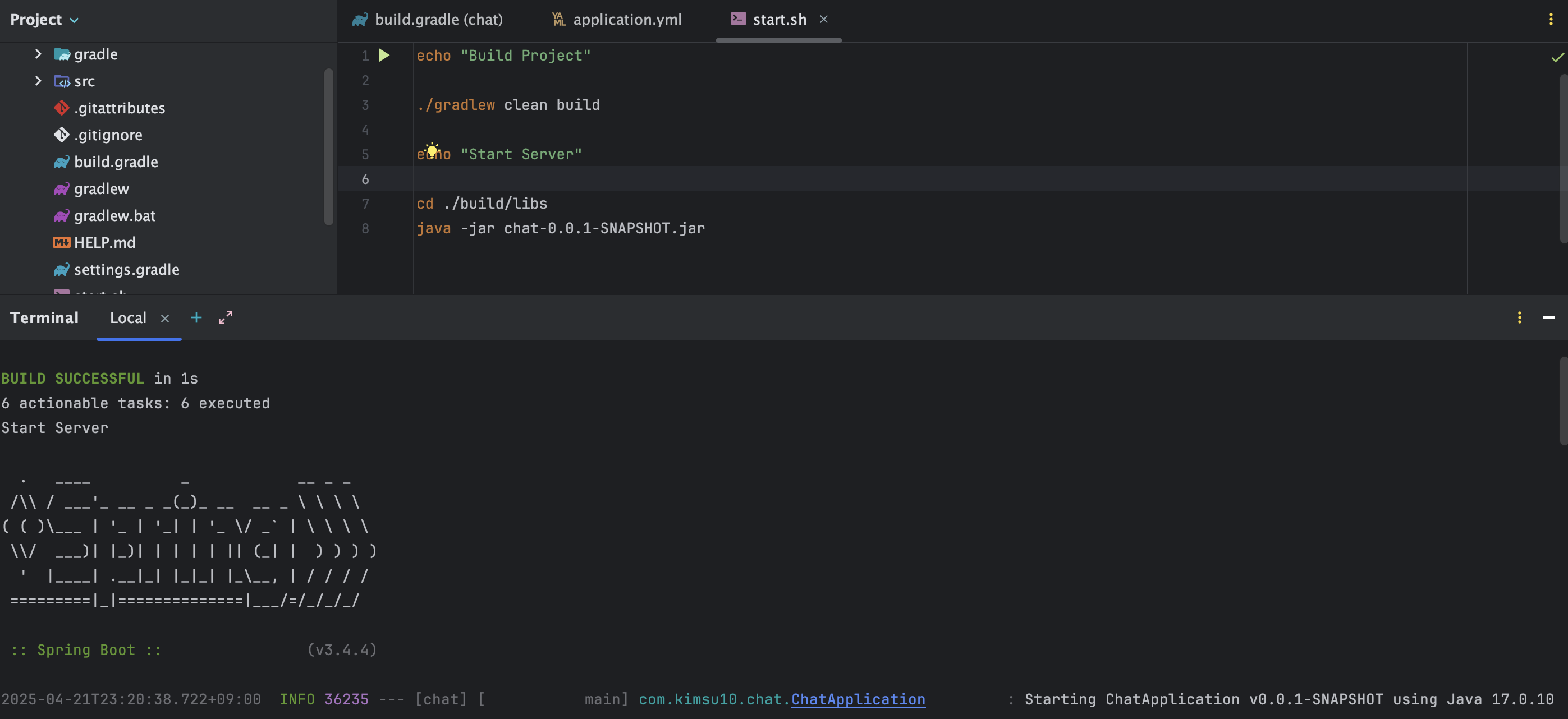Select gradlew.bat in project tree
Viewport: 1568px width, 719px height.
point(114,215)
